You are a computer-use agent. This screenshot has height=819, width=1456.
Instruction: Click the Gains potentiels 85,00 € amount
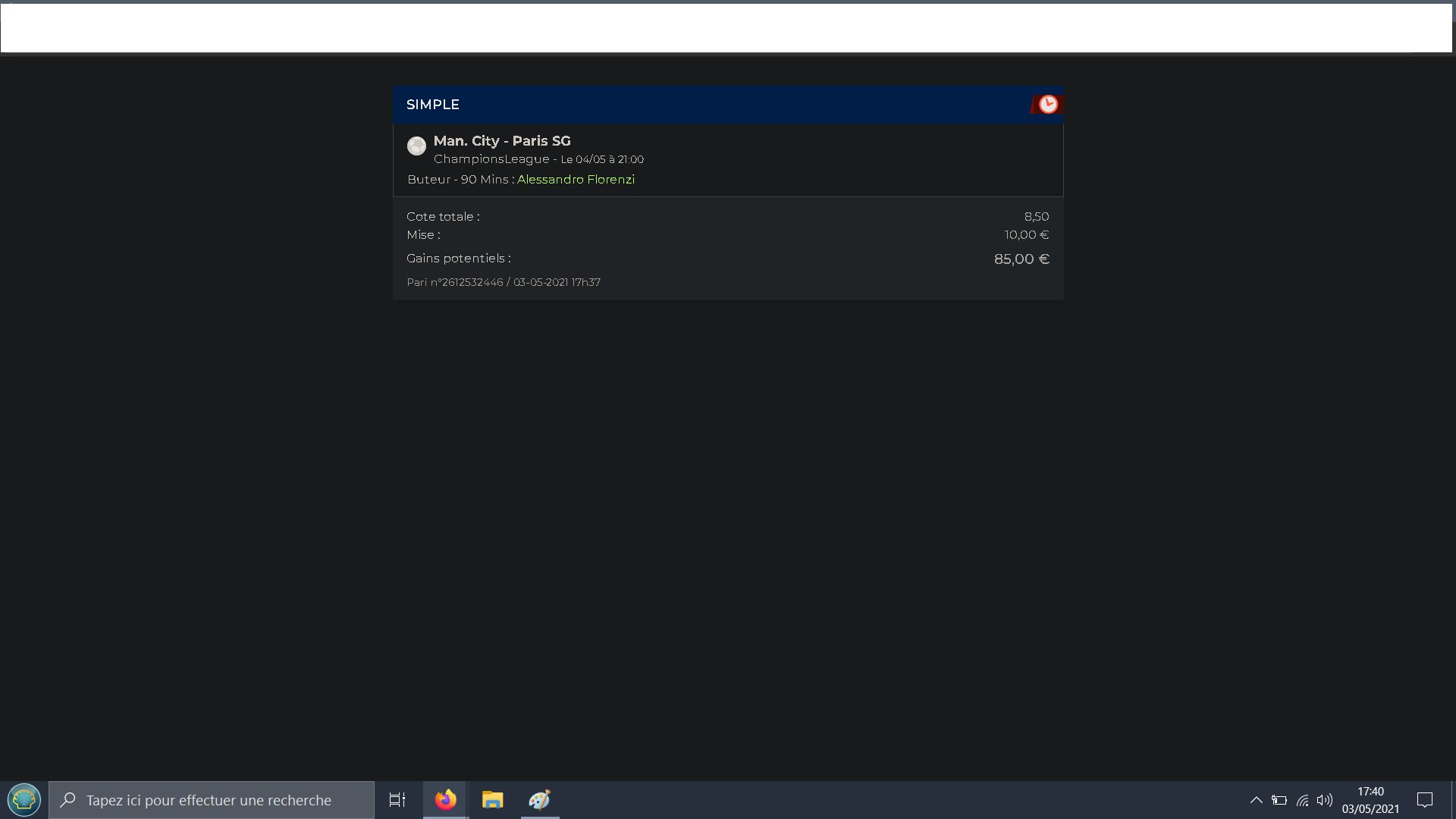pos(1021,259)
